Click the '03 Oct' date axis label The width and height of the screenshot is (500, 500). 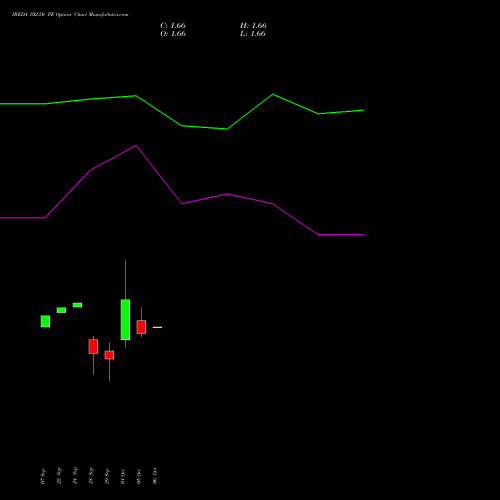click(x=139, y=476)
